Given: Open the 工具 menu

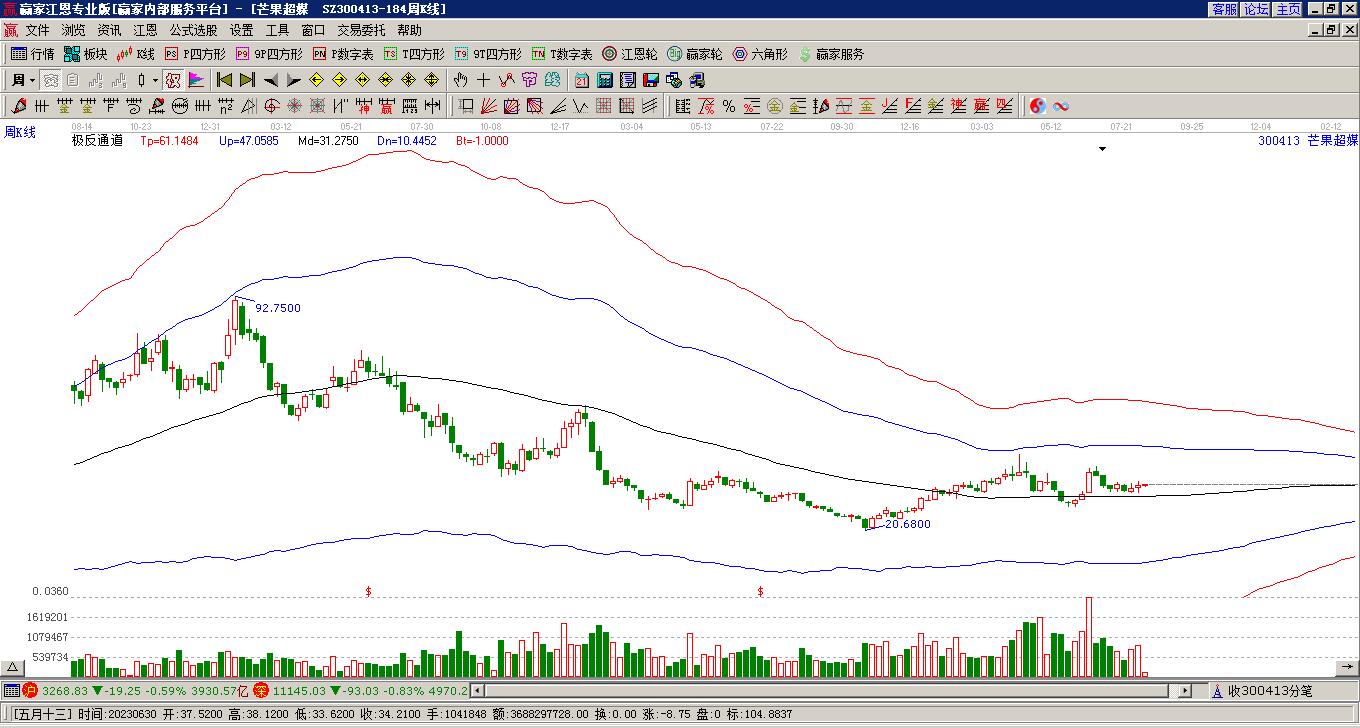Looking at the screenshot, I should (x=277, y=31).
